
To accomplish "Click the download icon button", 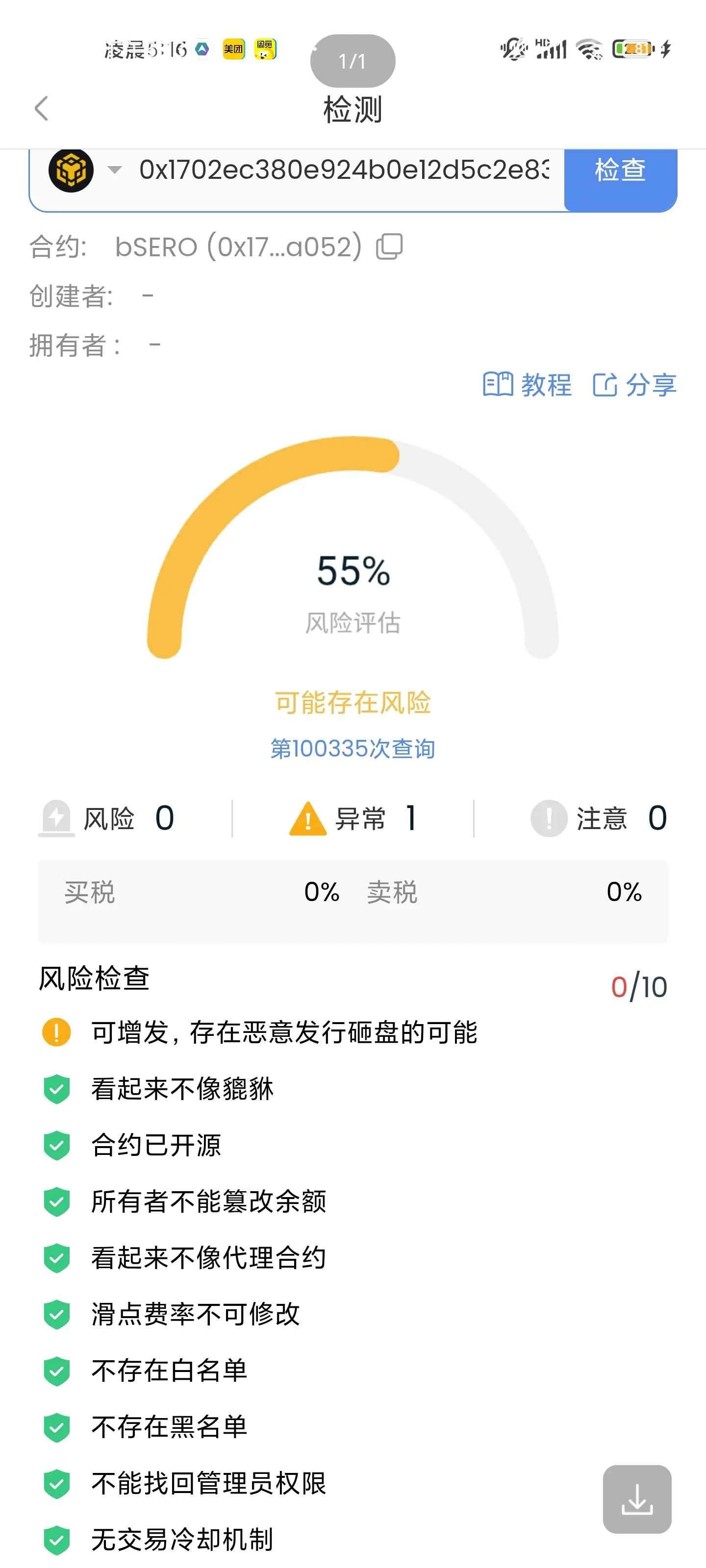I will (637, 1498).
